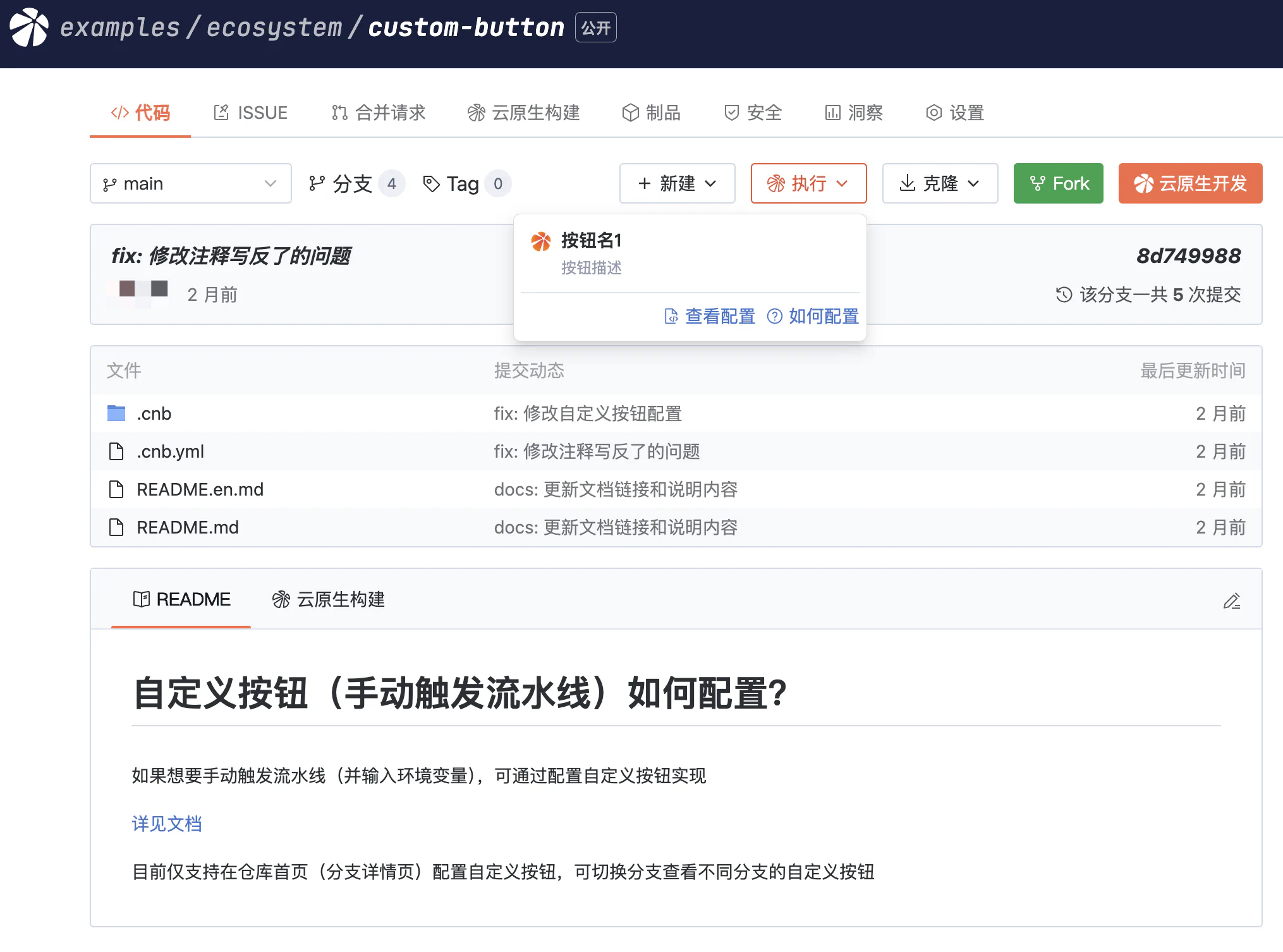Expand the 新建 dropdown
This screenshot has height=952, width=1283.
point(677,184)
